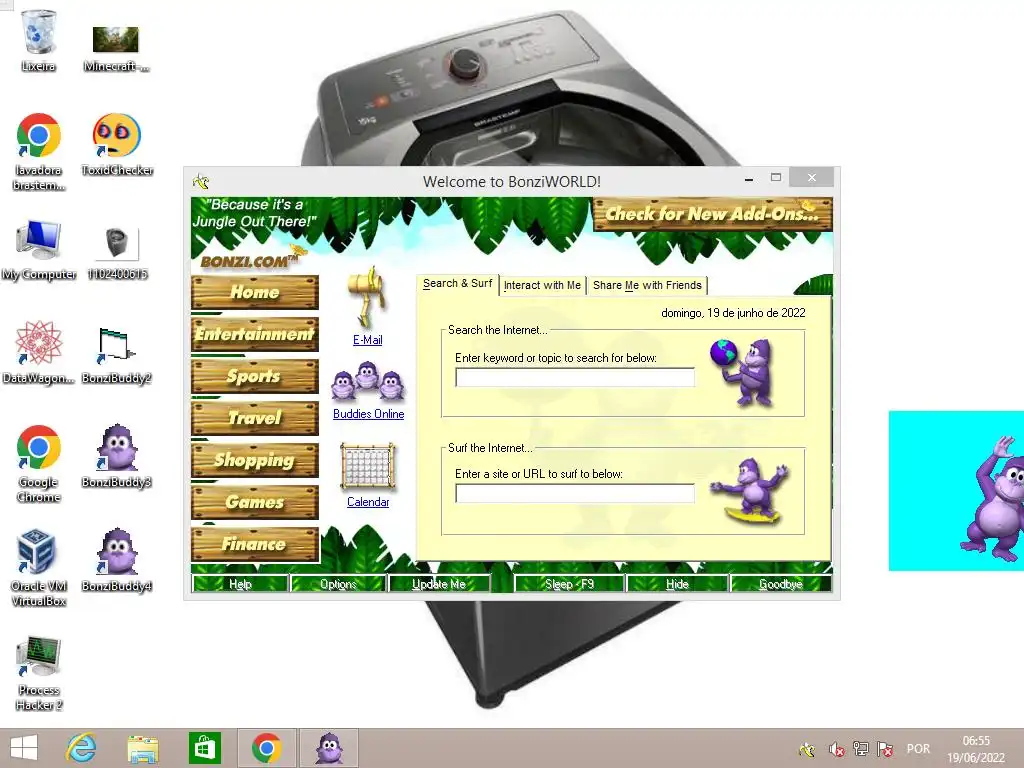This screenshot has width=1024, height=768.
Task: Click the Update Me button
Action: [439, 584]
